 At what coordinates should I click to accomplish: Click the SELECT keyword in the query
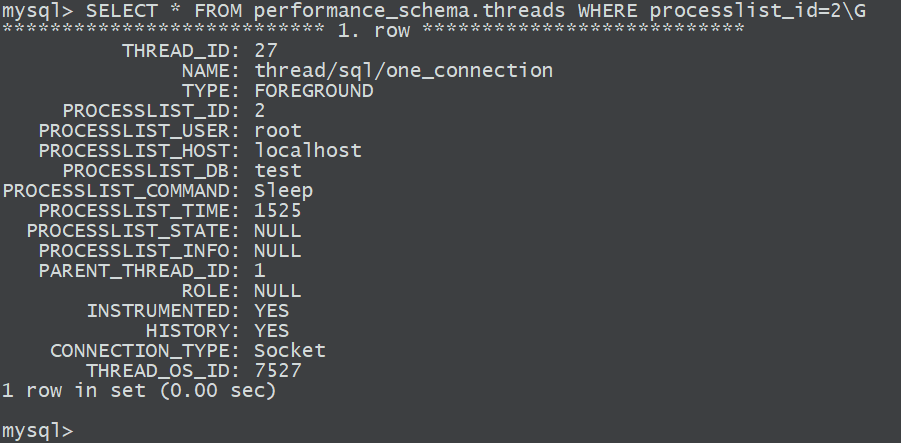(x=121, y=11)
